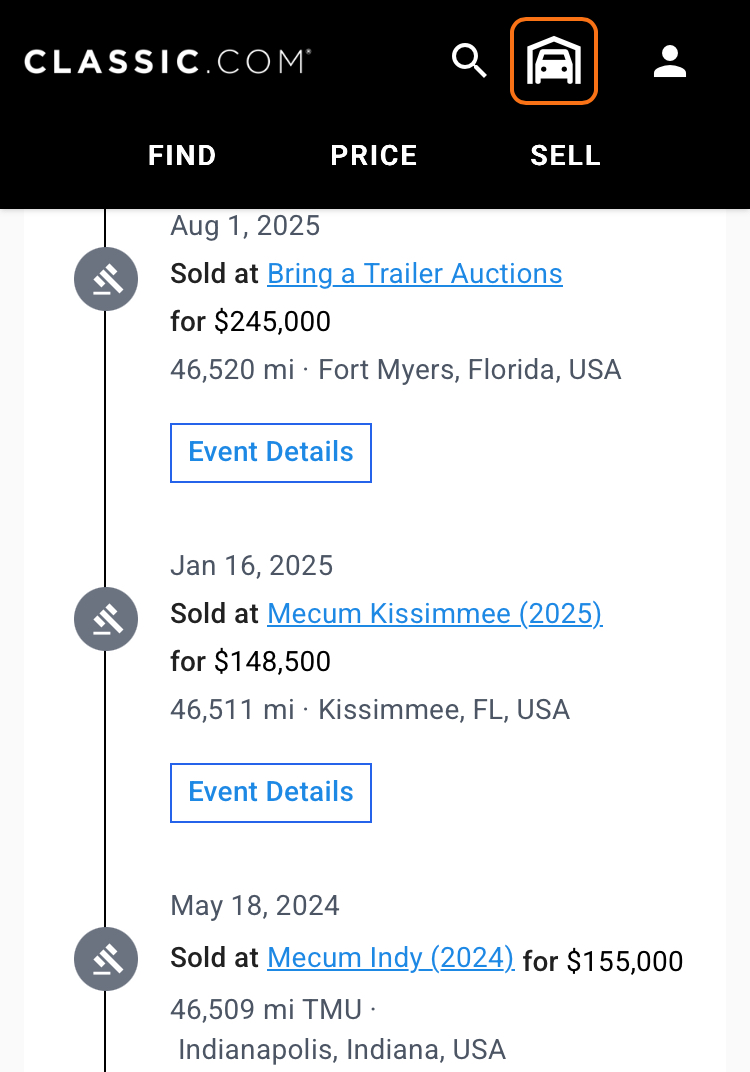
Task: Click the Fort Myers, Florida location text
Action: 470,370
